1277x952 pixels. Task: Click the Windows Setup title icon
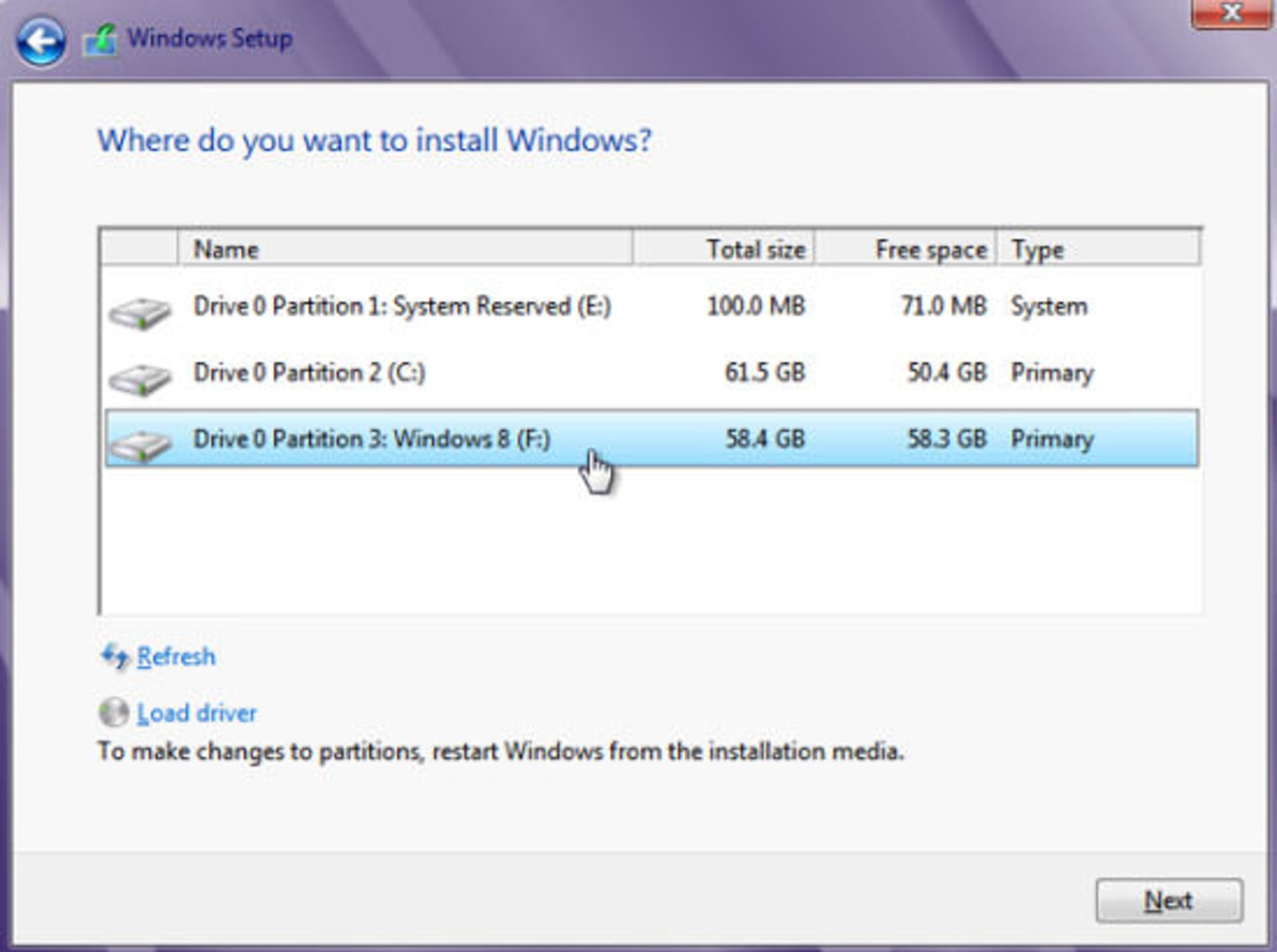click(x=100, y=41)
